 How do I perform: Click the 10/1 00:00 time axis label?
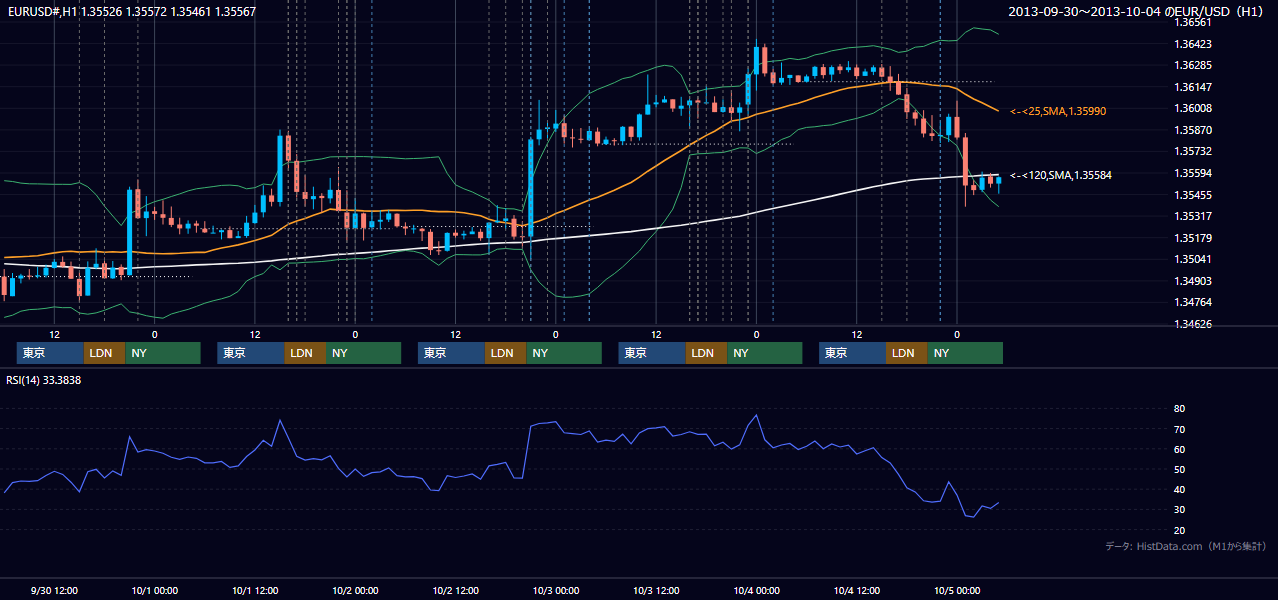(x=155, y=590)
